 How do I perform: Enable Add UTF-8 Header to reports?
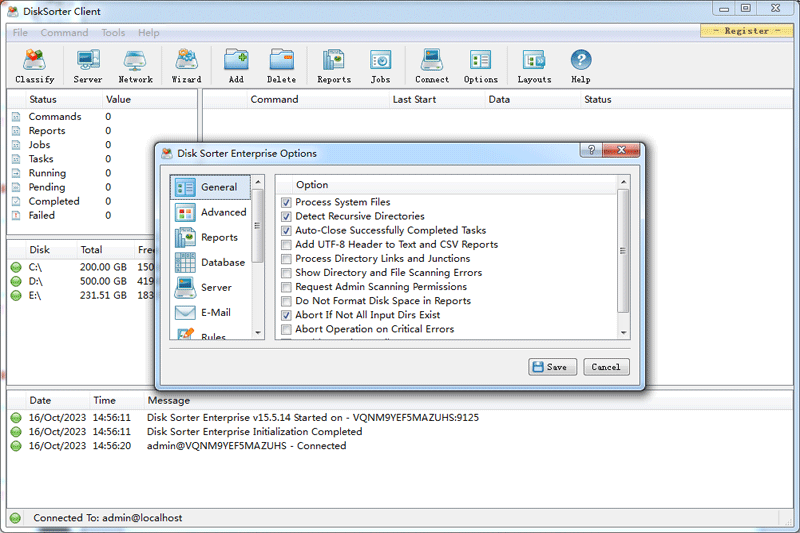point(287,245)
